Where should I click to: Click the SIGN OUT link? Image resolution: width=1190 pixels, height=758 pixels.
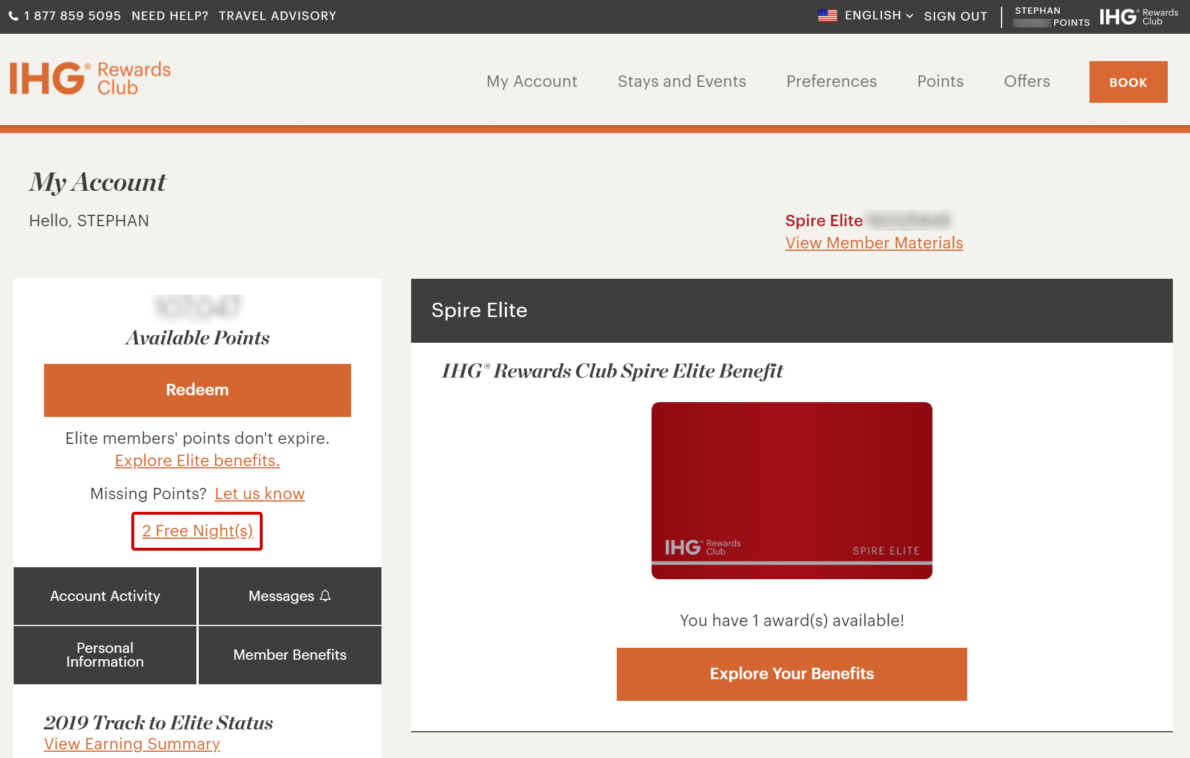coord(955,16)
